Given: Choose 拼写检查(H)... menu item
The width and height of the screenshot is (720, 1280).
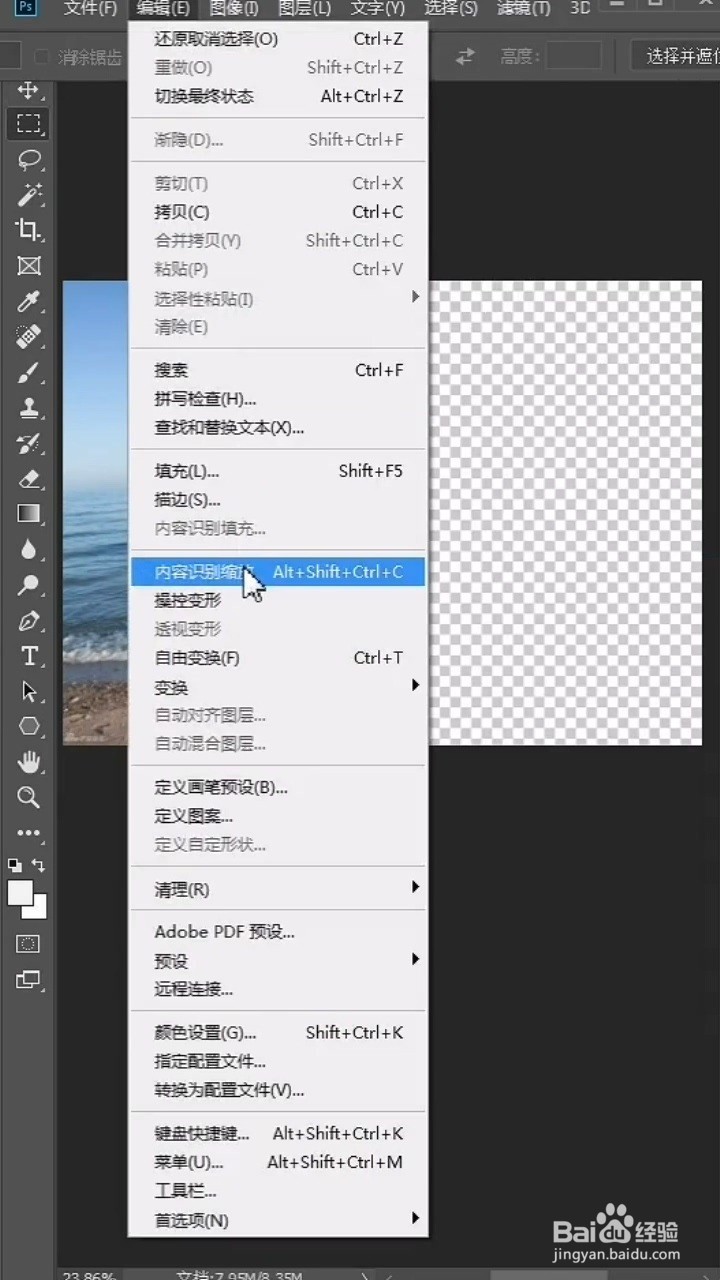Looking at the screenshot, I should [278, 399].
